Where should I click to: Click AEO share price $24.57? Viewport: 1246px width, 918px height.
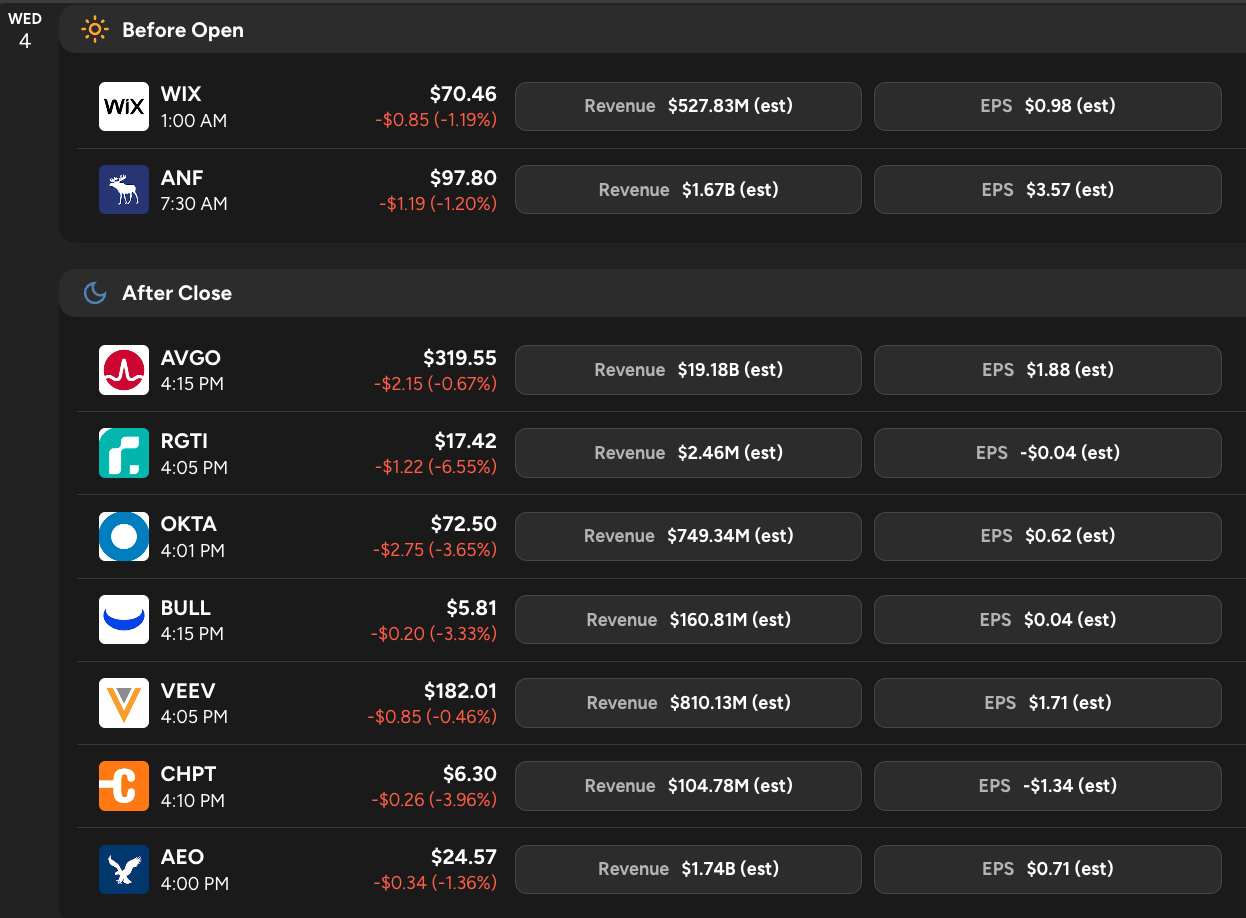464,857
